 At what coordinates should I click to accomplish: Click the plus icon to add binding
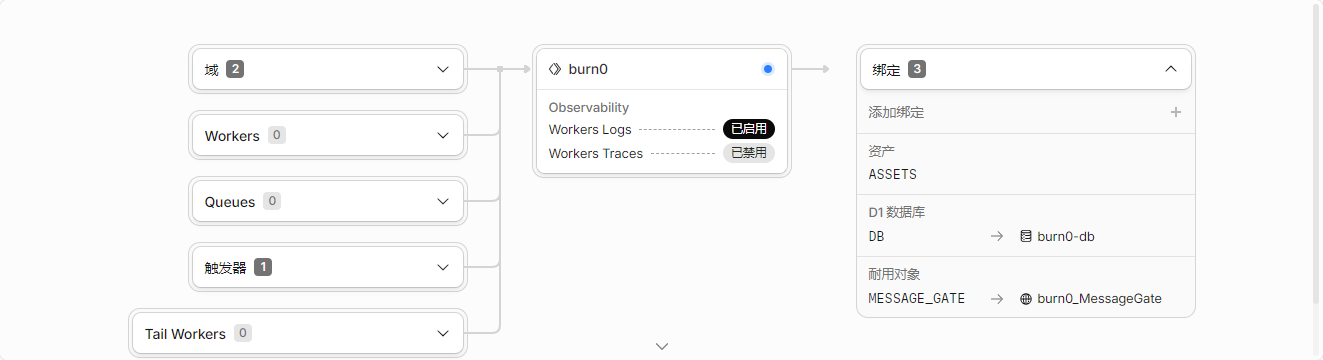pos(1176,112)
